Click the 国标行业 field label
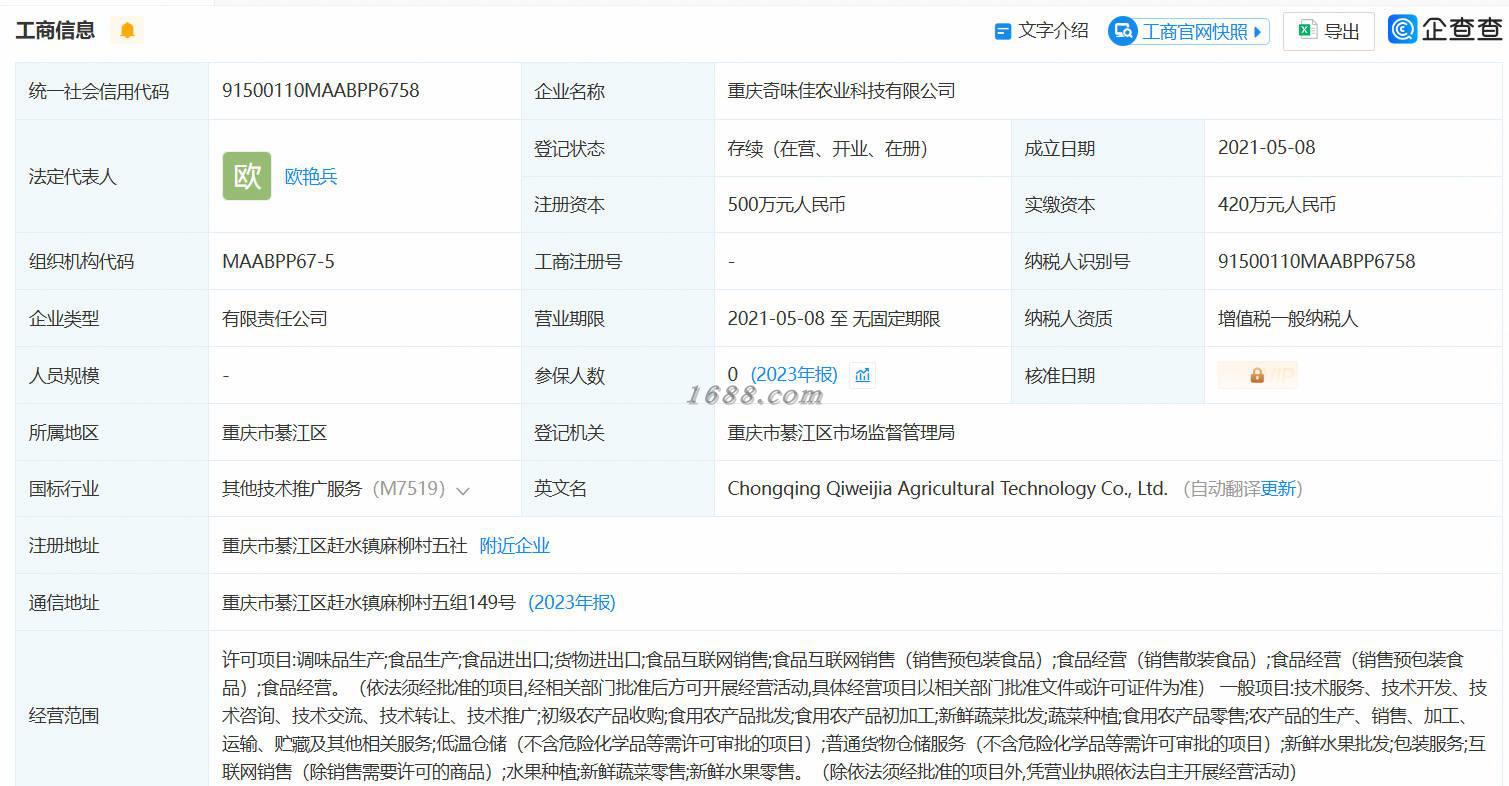1509x786 pixels. 64,490
